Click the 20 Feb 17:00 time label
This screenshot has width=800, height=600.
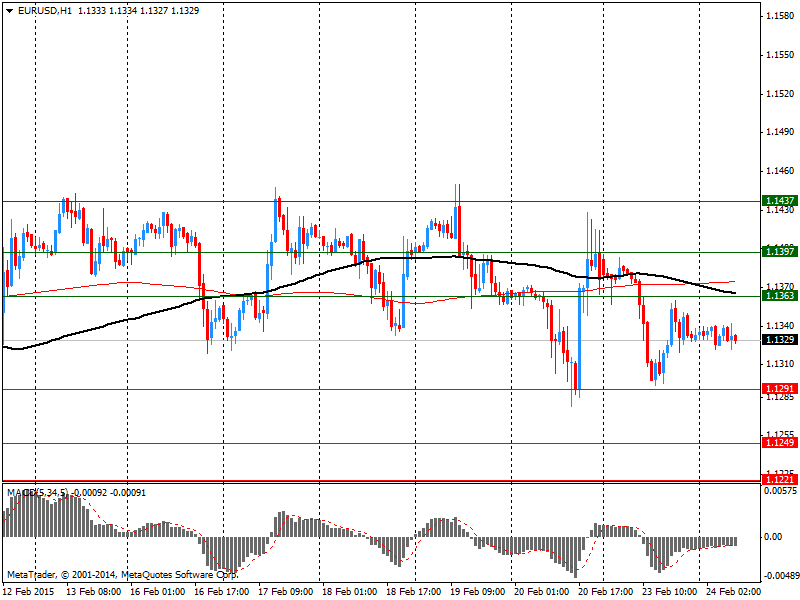(606, 592)
